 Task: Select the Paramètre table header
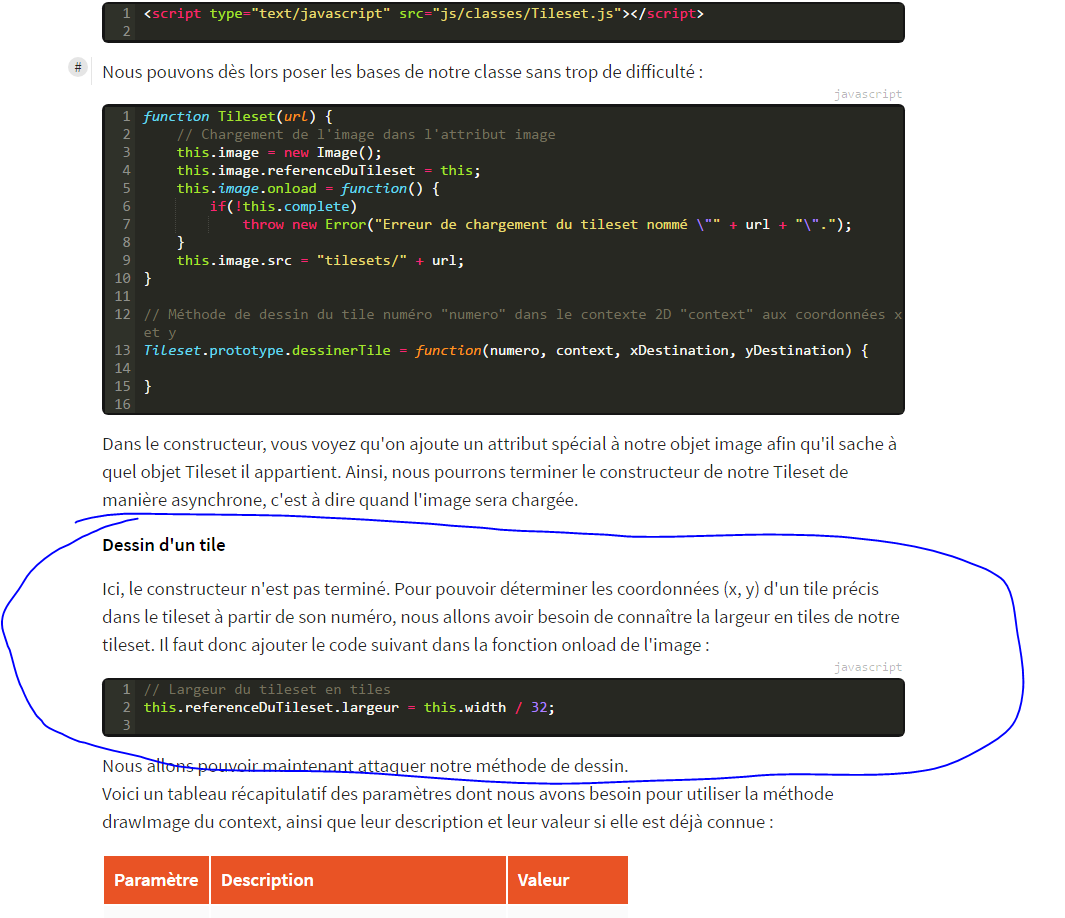click(156, 880)
